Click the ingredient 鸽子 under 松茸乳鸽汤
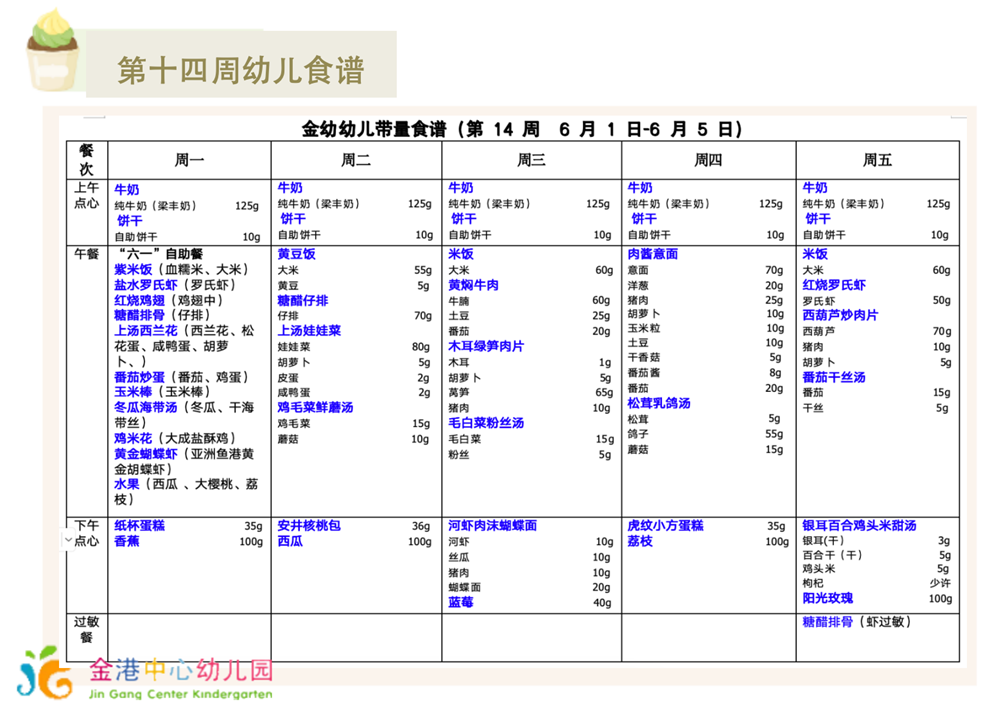Viewport: 999px width, 713px height. [x=638, y=434]
